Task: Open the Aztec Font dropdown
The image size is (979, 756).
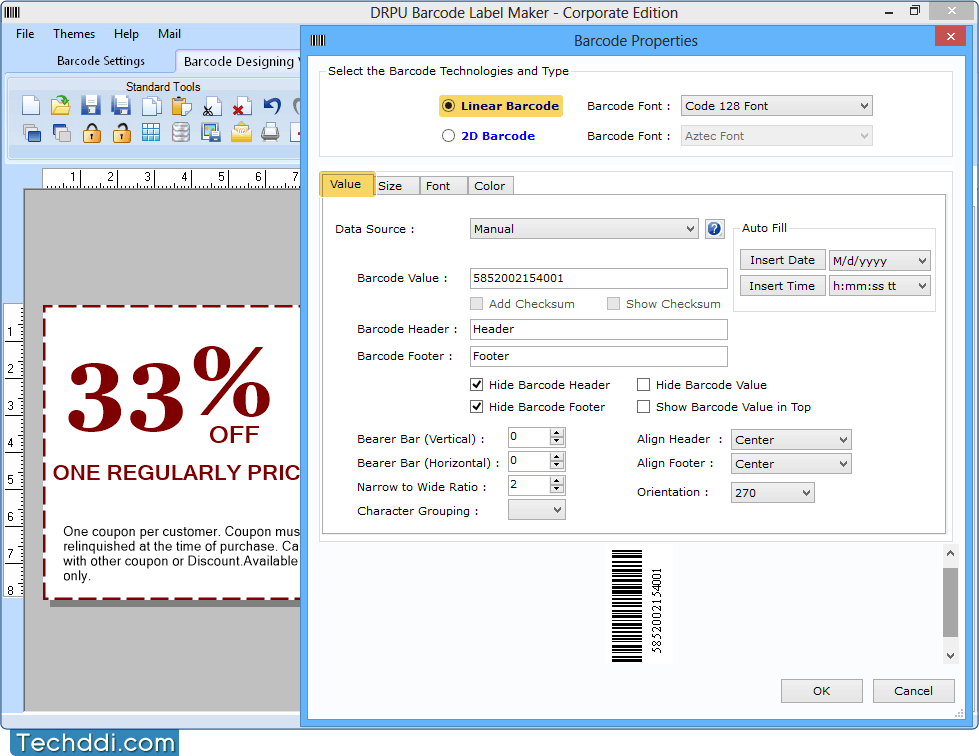Action: click(x=776, y=136)
